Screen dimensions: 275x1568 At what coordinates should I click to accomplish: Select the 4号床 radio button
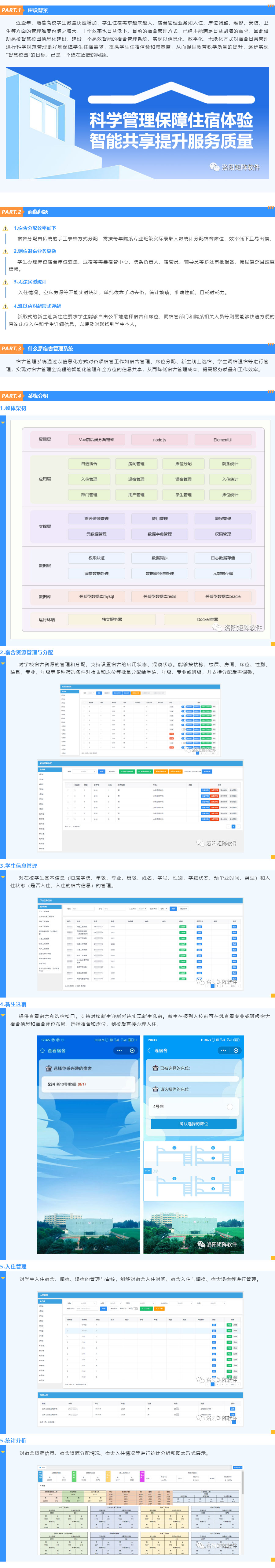[x=230, y=1106]
